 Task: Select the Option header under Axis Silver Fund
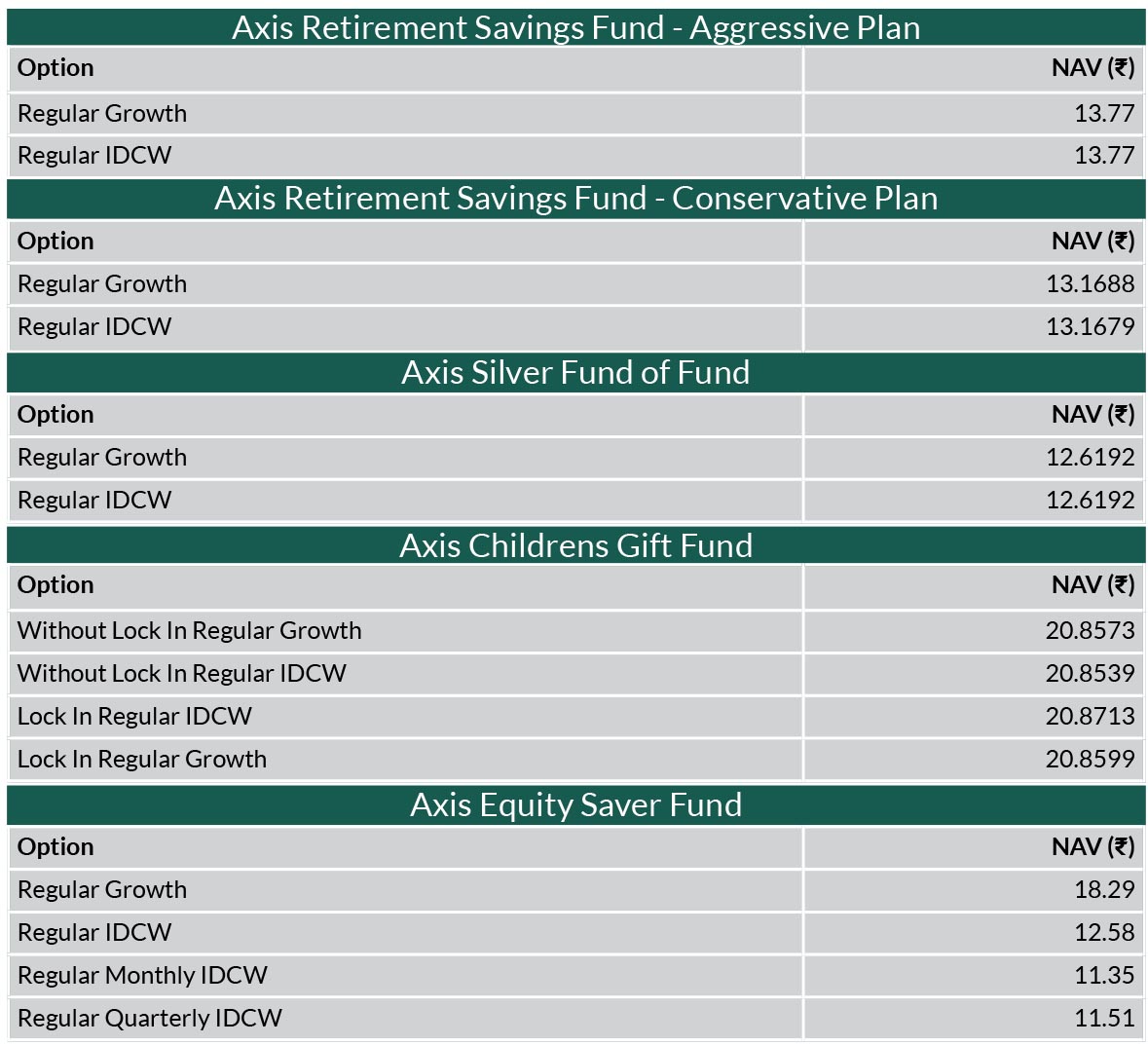point(56,415)
